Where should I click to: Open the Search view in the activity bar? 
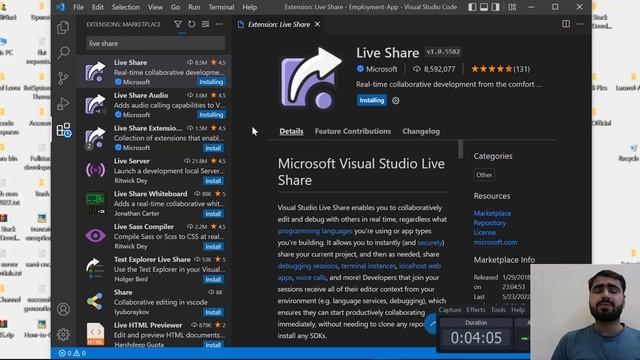pos(63,53)
